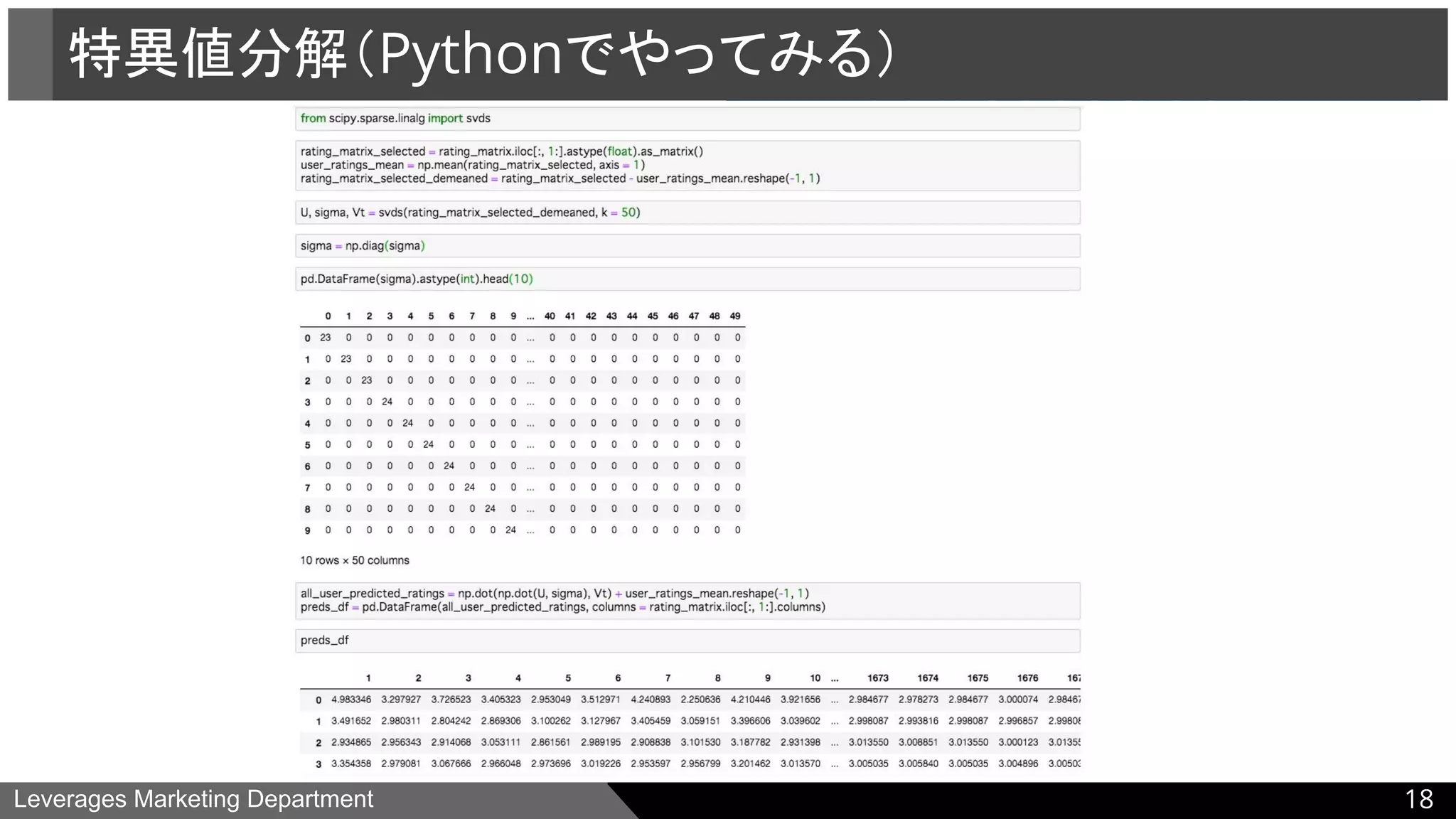Select the preds_df code cell
The height and width of the screenshot is (819, 1456).
coord(687,641)
